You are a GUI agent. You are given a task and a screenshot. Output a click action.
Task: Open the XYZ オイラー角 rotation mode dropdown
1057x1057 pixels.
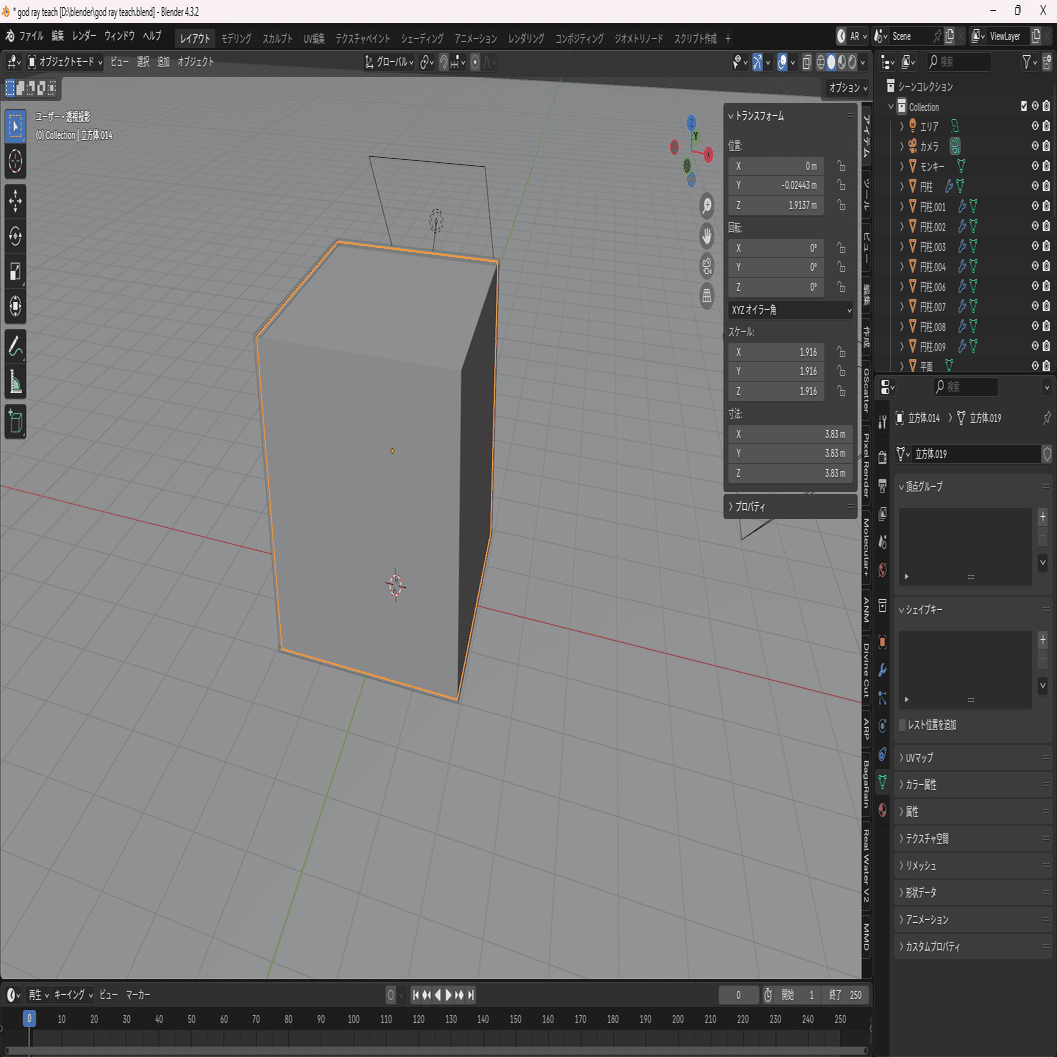click(x=791, y=310)
